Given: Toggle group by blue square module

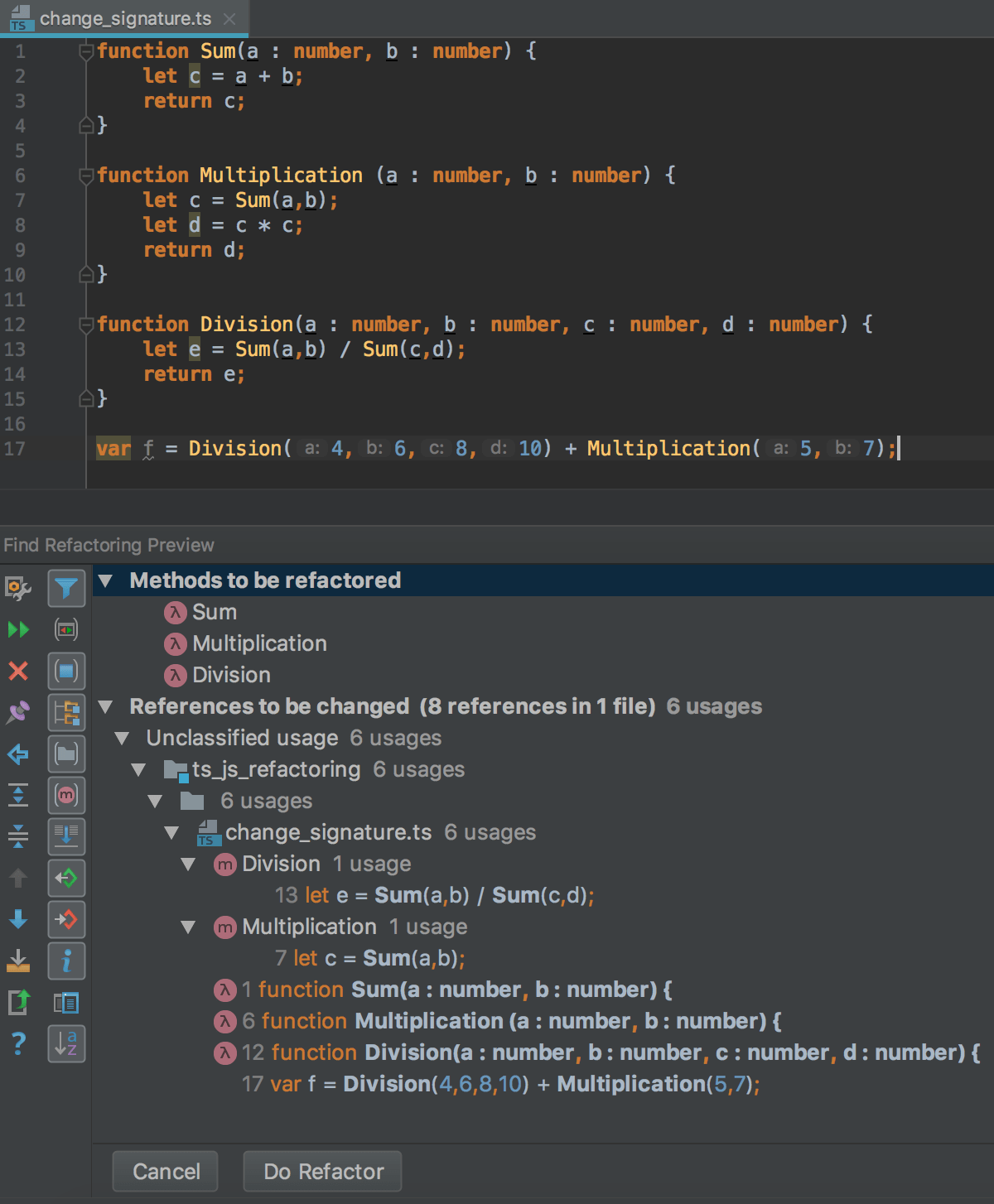Looking at the screenshot, I should [66, 671].
